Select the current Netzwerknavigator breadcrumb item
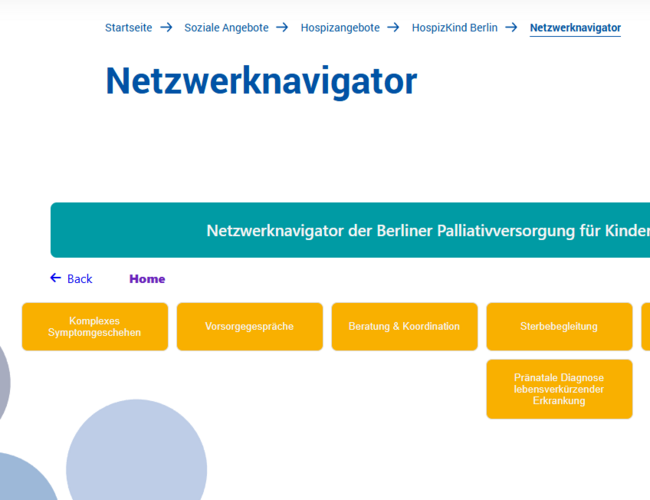The image size is (650, 500). pyautogui.click(x=575, y=28)
